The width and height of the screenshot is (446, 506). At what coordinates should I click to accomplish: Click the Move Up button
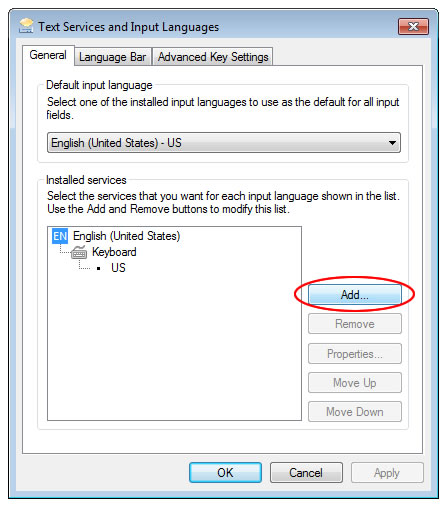click(355, 383)
